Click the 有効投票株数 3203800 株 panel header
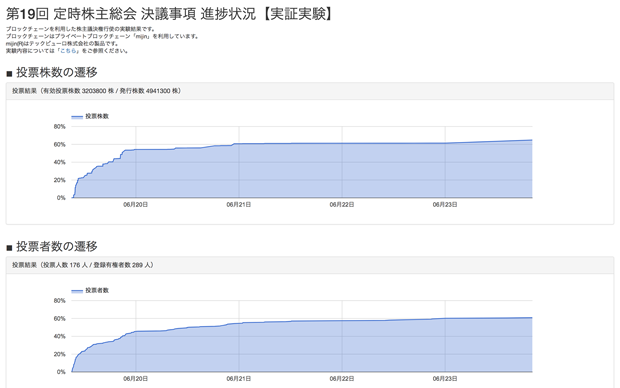Viewport: 620px width, 388px height. click(310, 91)
